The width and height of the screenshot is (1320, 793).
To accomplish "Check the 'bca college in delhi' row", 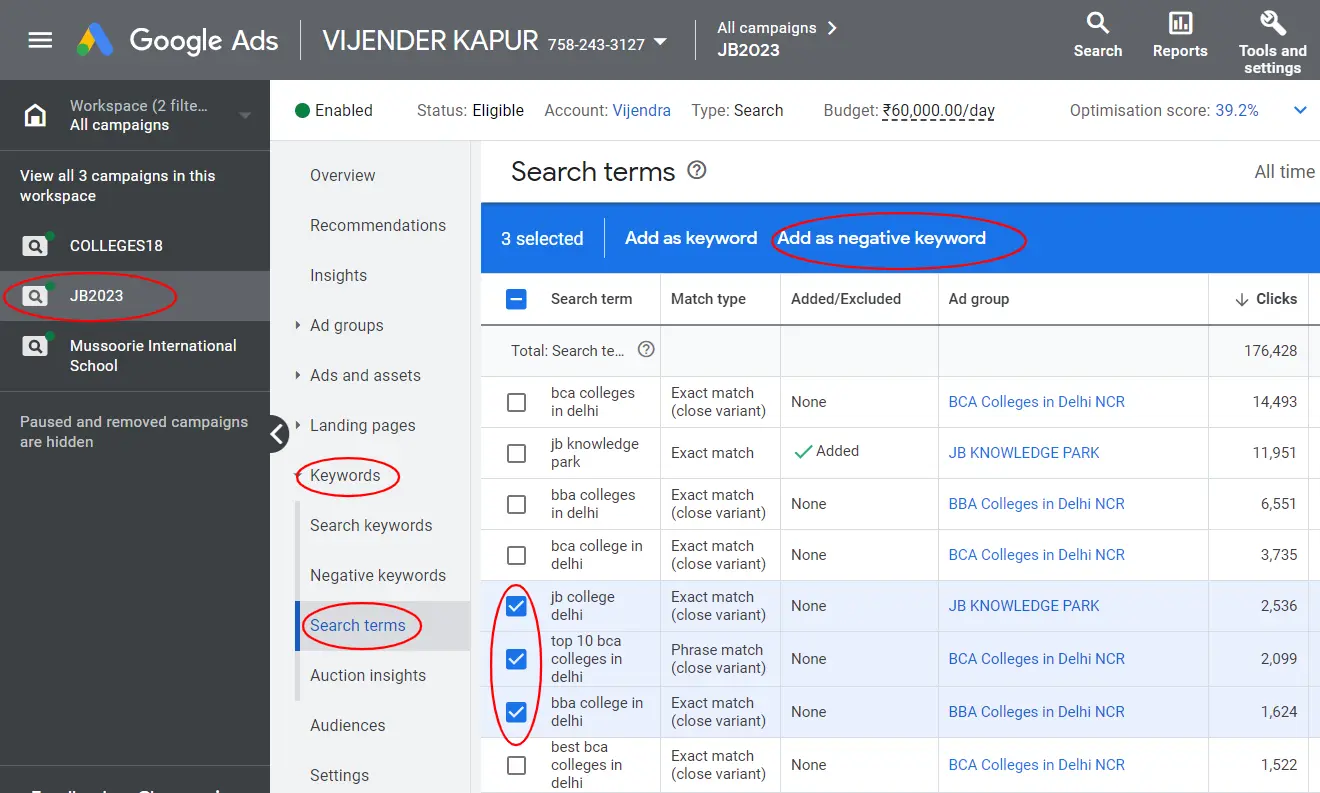I will (516, 555).
